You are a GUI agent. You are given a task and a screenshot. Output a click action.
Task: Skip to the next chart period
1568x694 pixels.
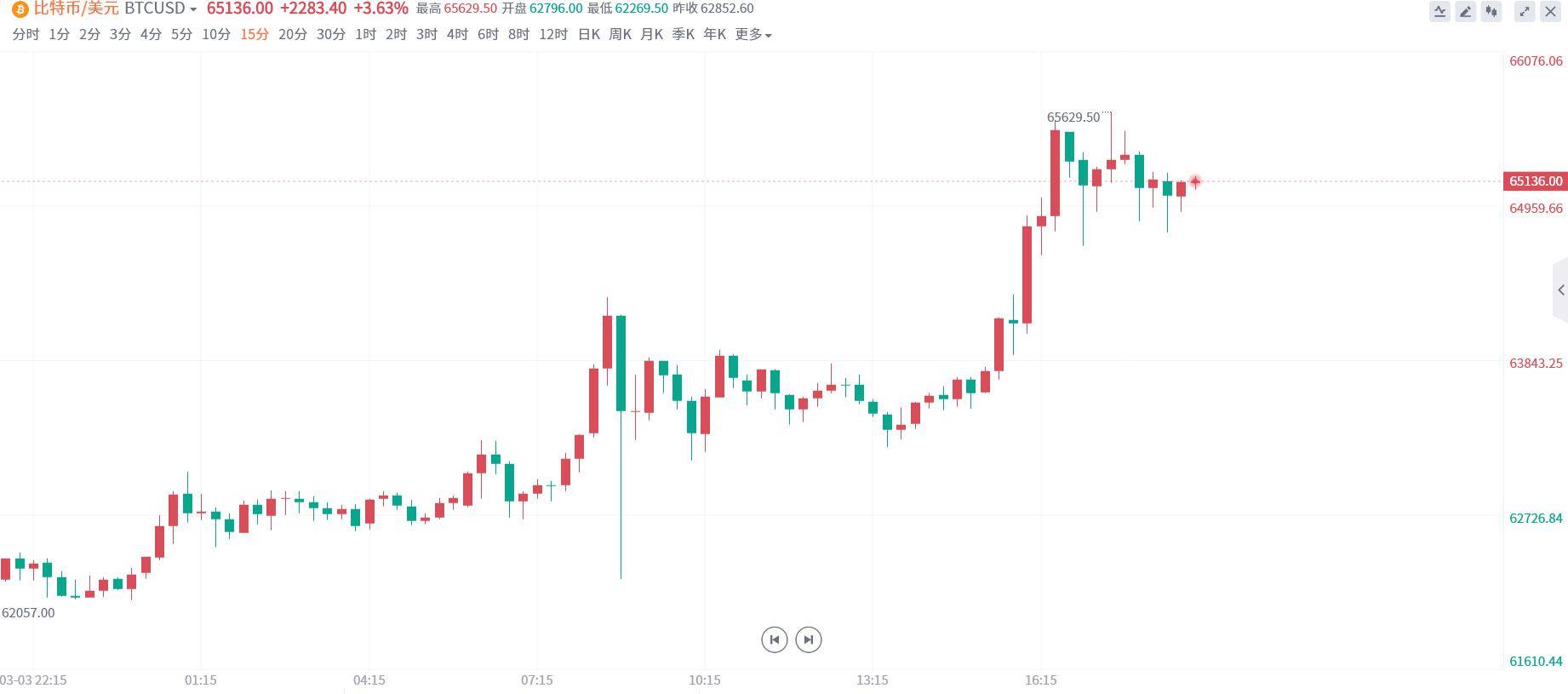coord(809,640)
